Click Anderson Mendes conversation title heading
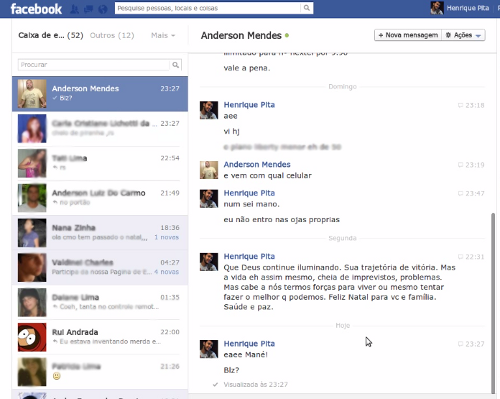Image resolution: width=500 pixels, height=399 pixels. coord(241,35)
